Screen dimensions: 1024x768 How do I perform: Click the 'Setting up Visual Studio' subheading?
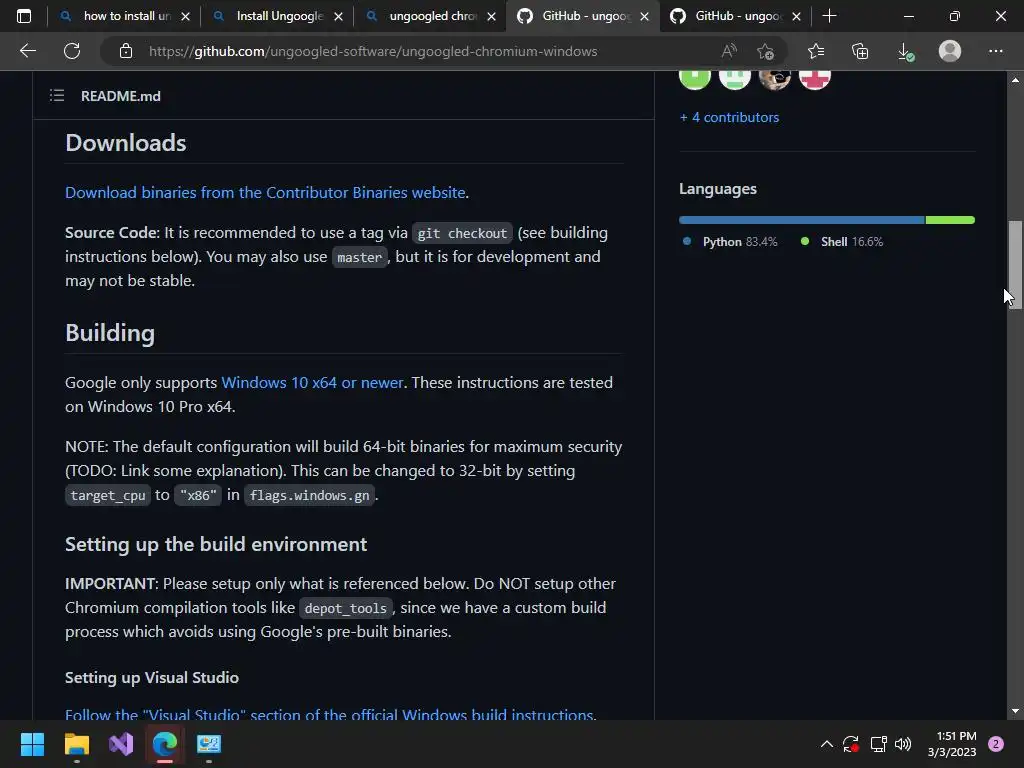pos(152,677)
